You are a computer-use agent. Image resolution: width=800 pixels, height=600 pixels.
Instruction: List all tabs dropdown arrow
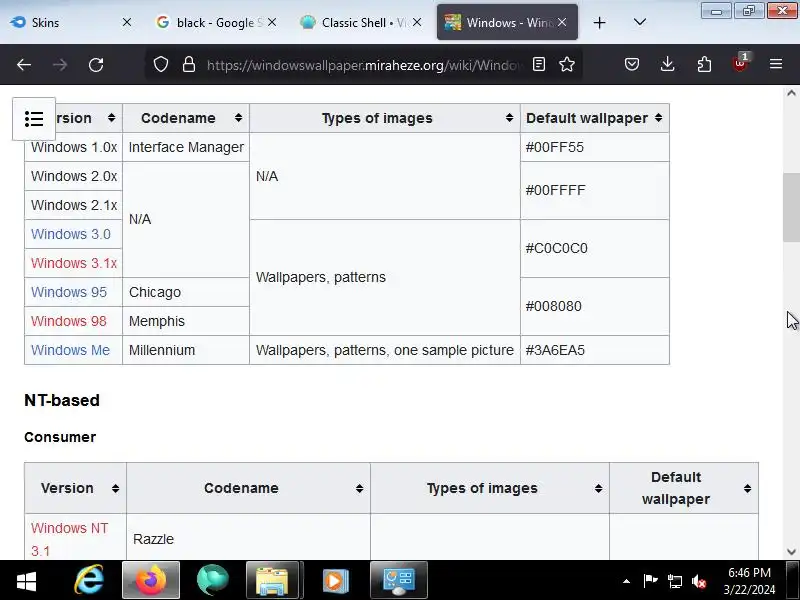[639, 22]
